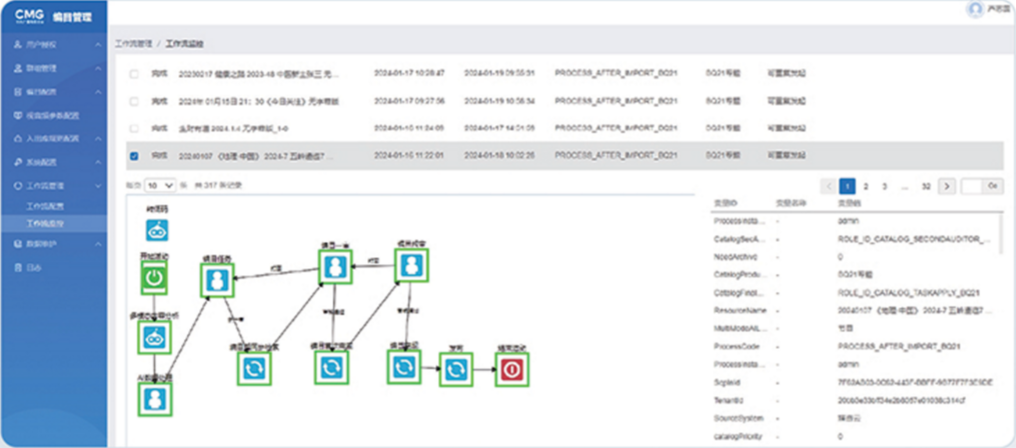Open the page size dropdown showing 10
The width and height of the screenshot is (1016, 448).
tap(160, 185)
